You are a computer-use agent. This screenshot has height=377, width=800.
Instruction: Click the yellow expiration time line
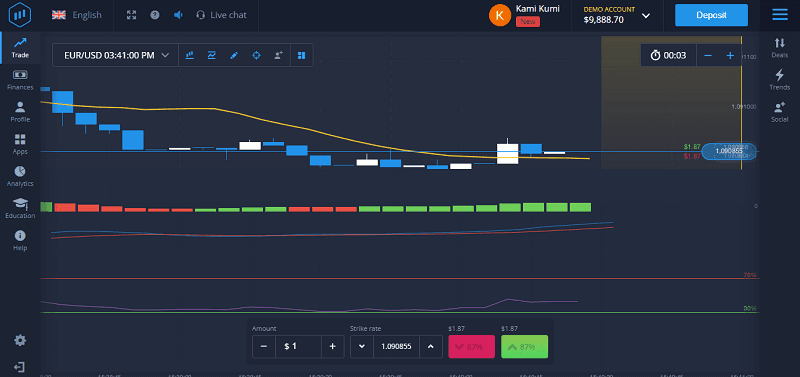(x=741, y=102)
